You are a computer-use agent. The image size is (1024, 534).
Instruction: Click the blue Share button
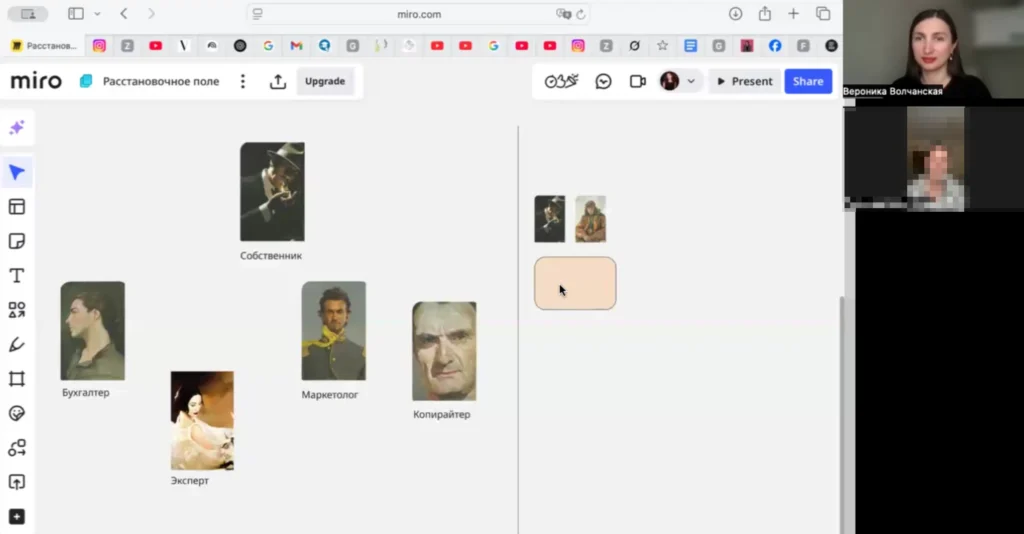click(808, 81)
